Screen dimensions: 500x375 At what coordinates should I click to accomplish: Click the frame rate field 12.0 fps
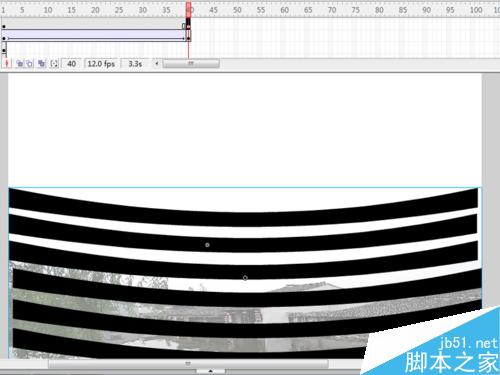101,63
